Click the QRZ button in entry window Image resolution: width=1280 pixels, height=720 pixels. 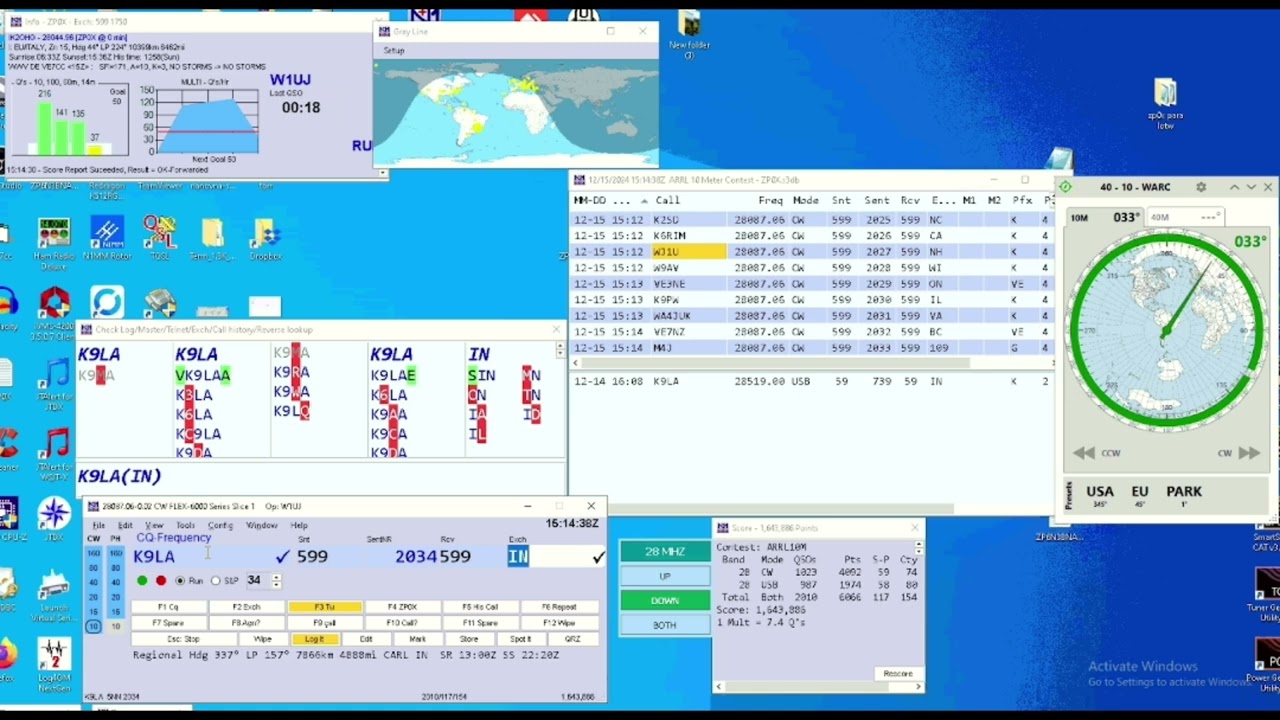click(x=572, y=639)
